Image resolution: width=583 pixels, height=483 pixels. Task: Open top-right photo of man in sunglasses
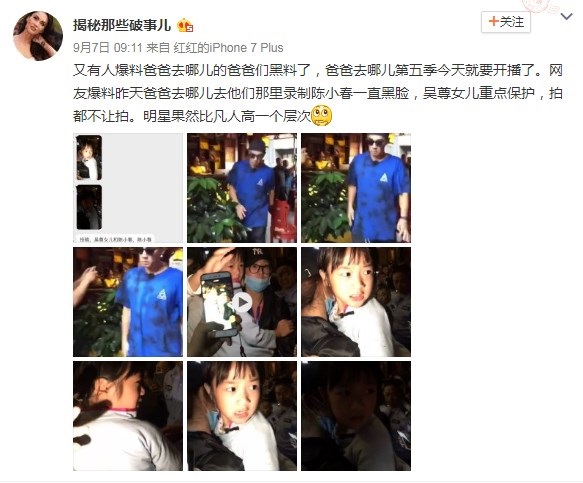click(356, 188)
